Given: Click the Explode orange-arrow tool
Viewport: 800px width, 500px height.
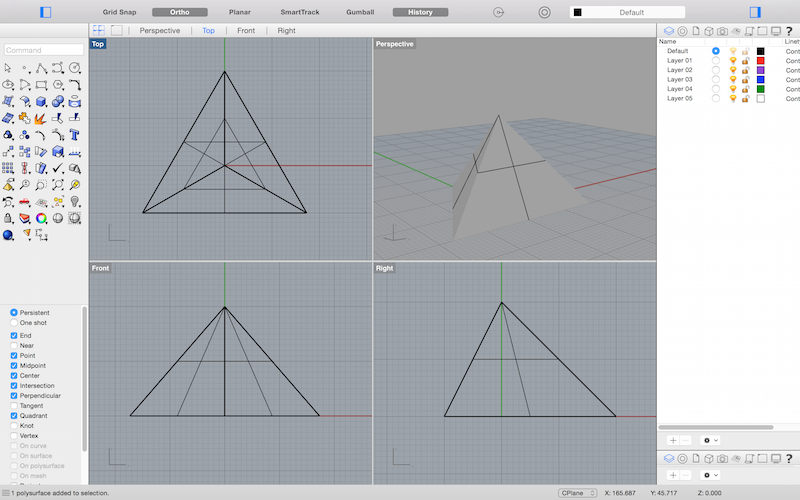Looking at the screenshot, I should pyautogui.click(x=40, y=119).
